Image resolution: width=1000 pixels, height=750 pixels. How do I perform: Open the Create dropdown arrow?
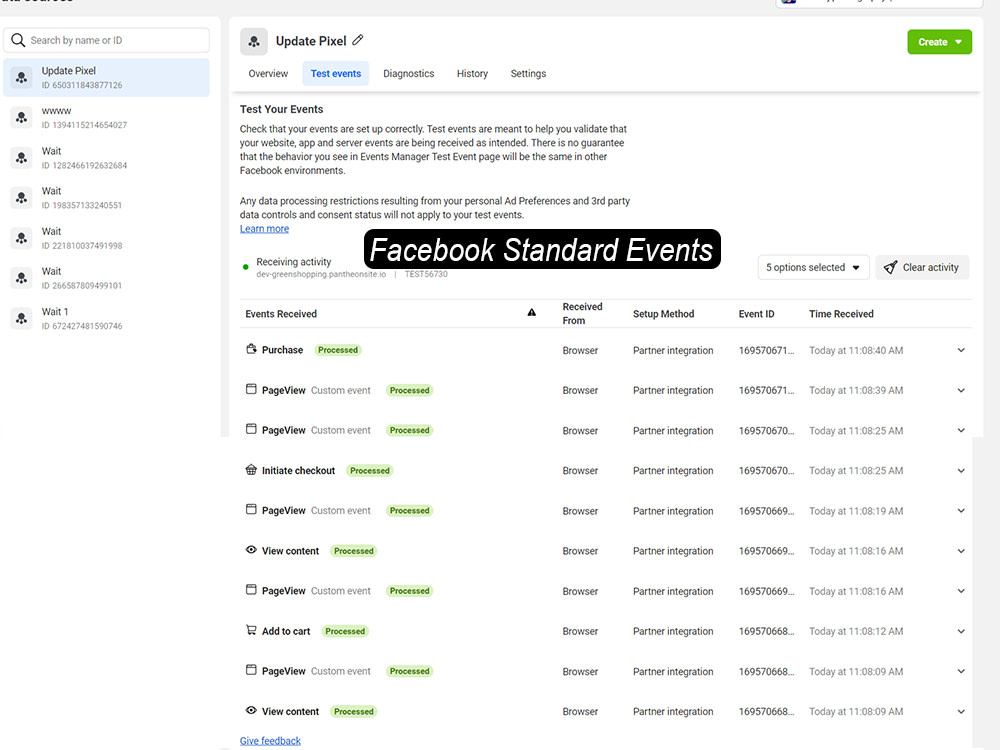point(959,42)
